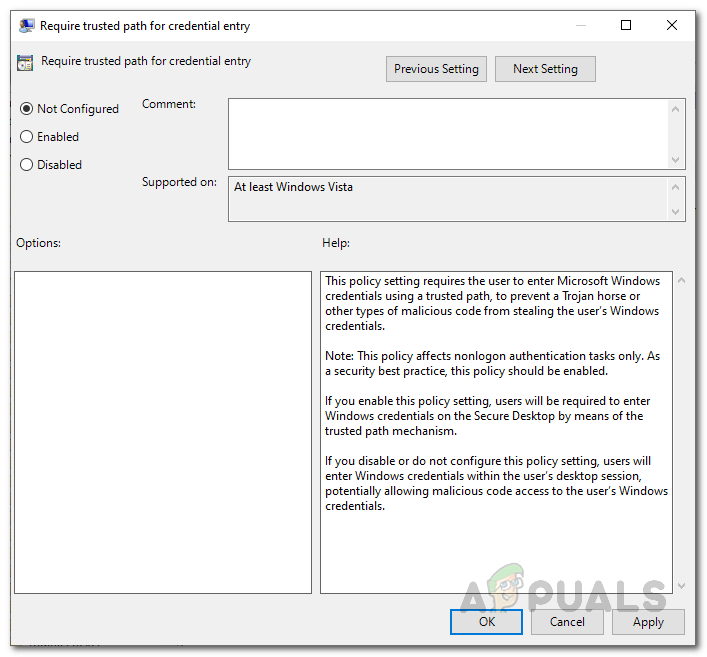The image size is (707, 657).
Task: Click the 'Note: This policy affects nonlogon' paragraph
Action: 492,363
